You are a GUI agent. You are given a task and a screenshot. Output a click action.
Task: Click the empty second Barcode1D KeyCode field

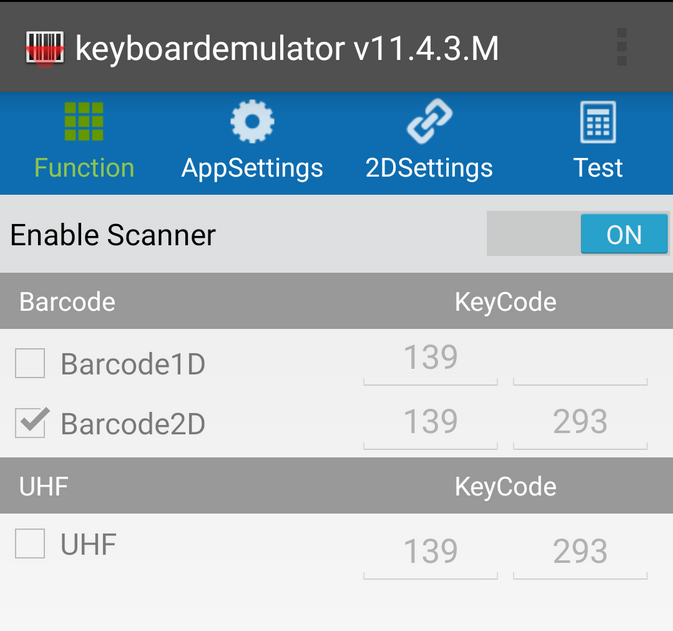point(580,361)
